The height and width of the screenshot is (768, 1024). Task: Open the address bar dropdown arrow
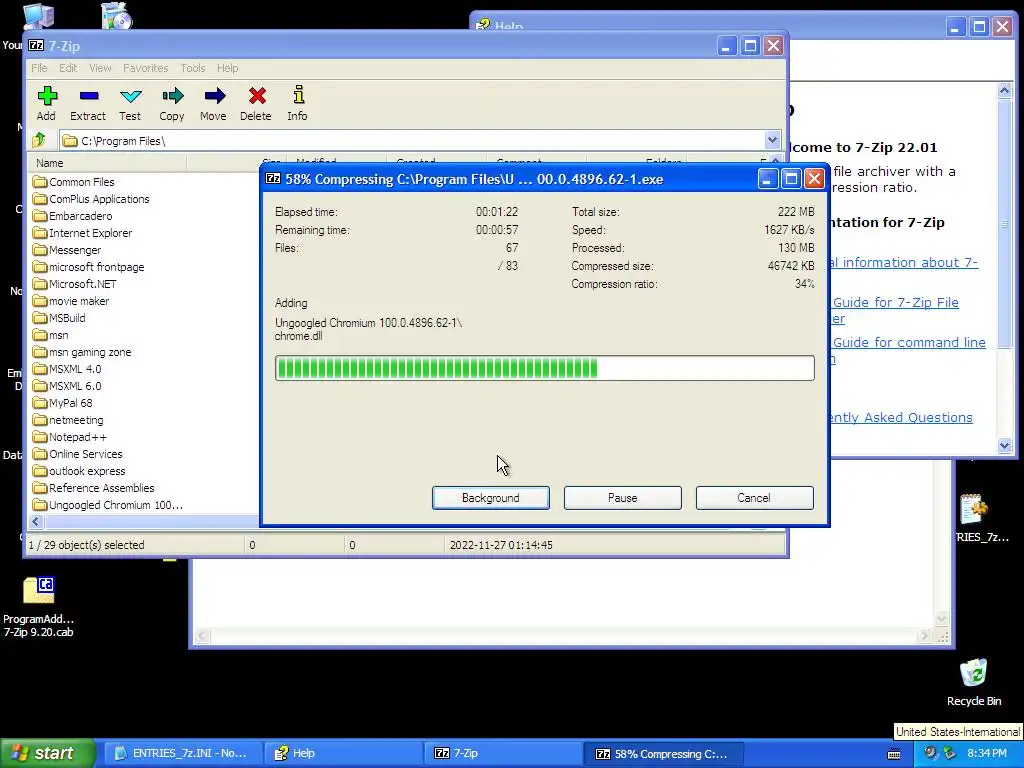pyautogui.click(x=772, y=140)
